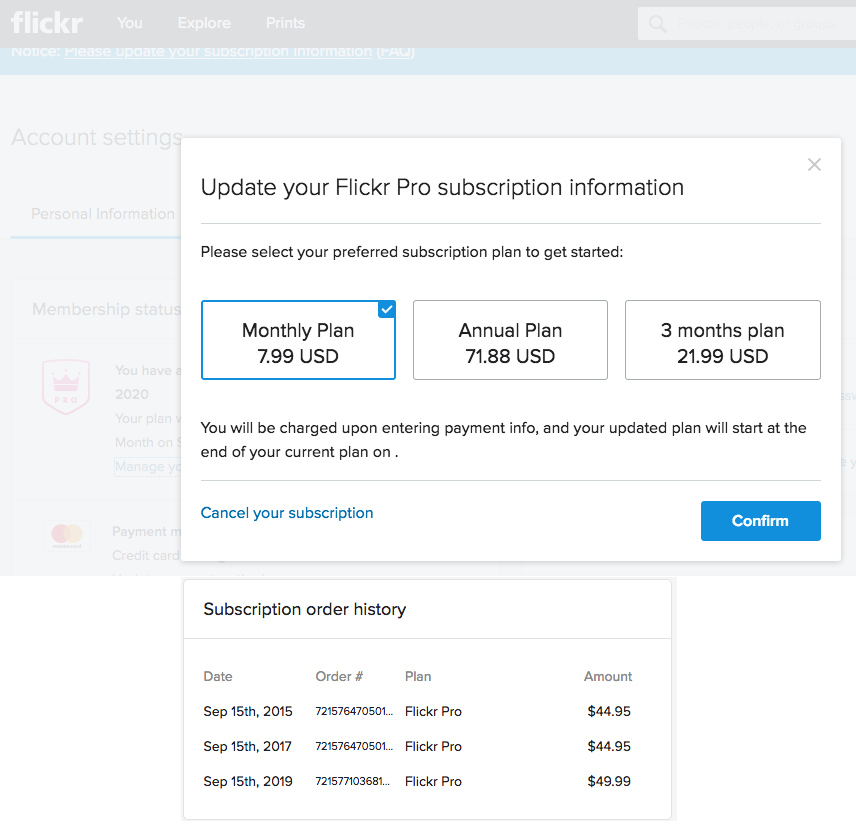The height and width of the screenshot is (826, 856).
Task: Click the Subscription order history heading
Action: pos(305,609)
